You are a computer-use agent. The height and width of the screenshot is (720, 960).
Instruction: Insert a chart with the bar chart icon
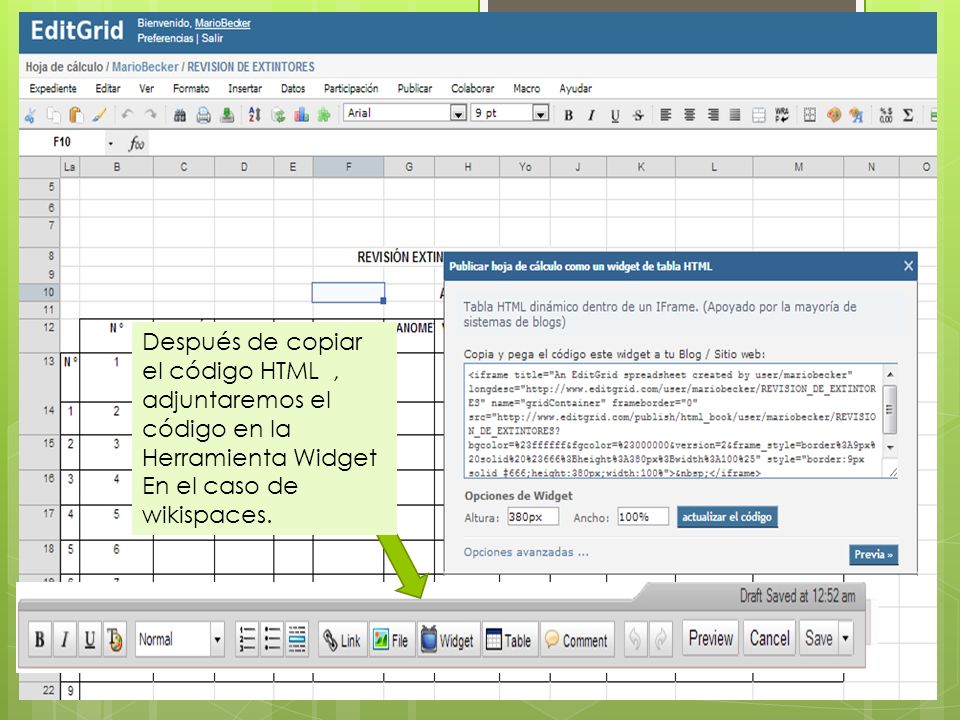click(301, 114)
